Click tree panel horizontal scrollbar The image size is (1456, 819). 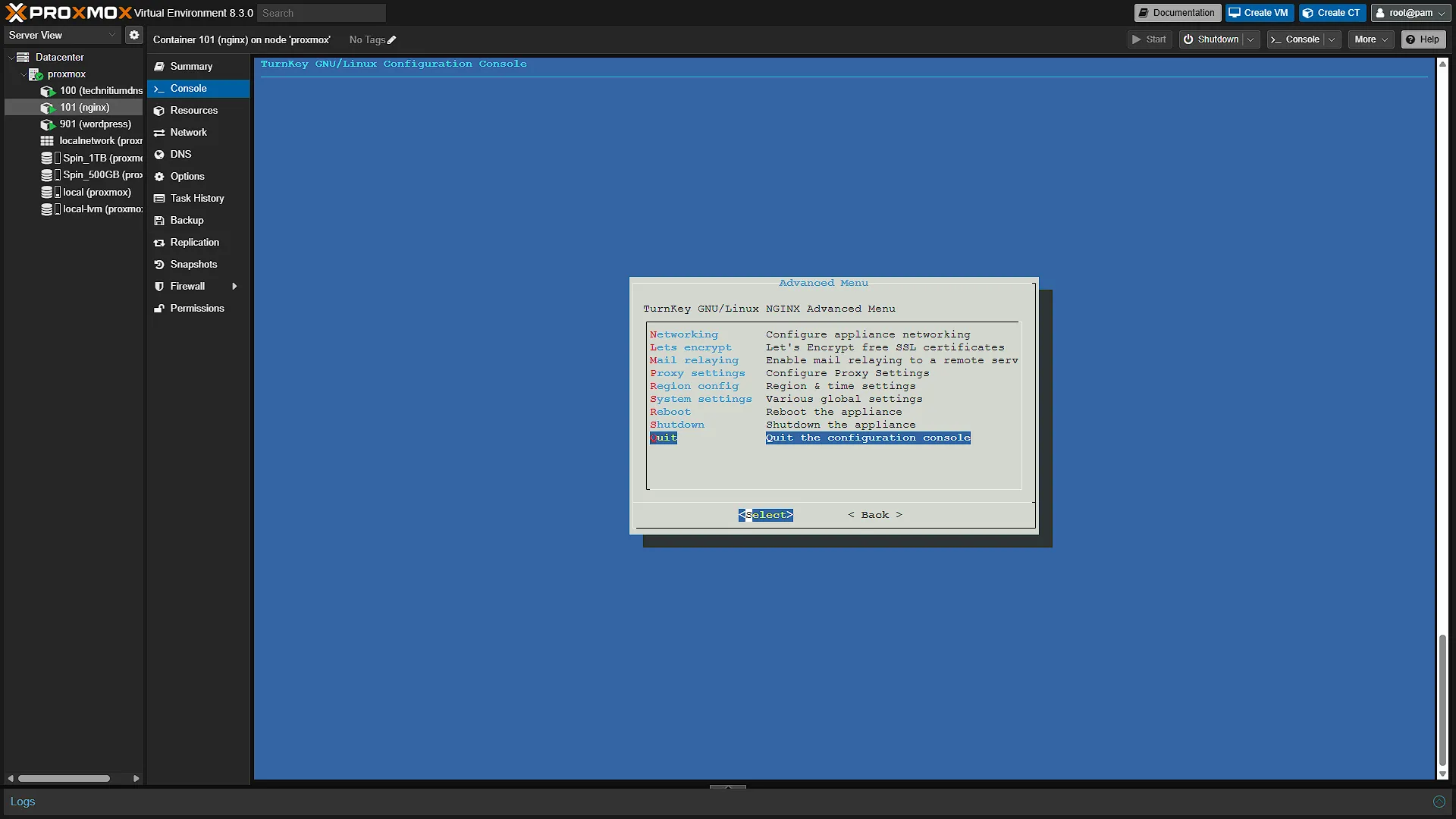tap(64, 778)
